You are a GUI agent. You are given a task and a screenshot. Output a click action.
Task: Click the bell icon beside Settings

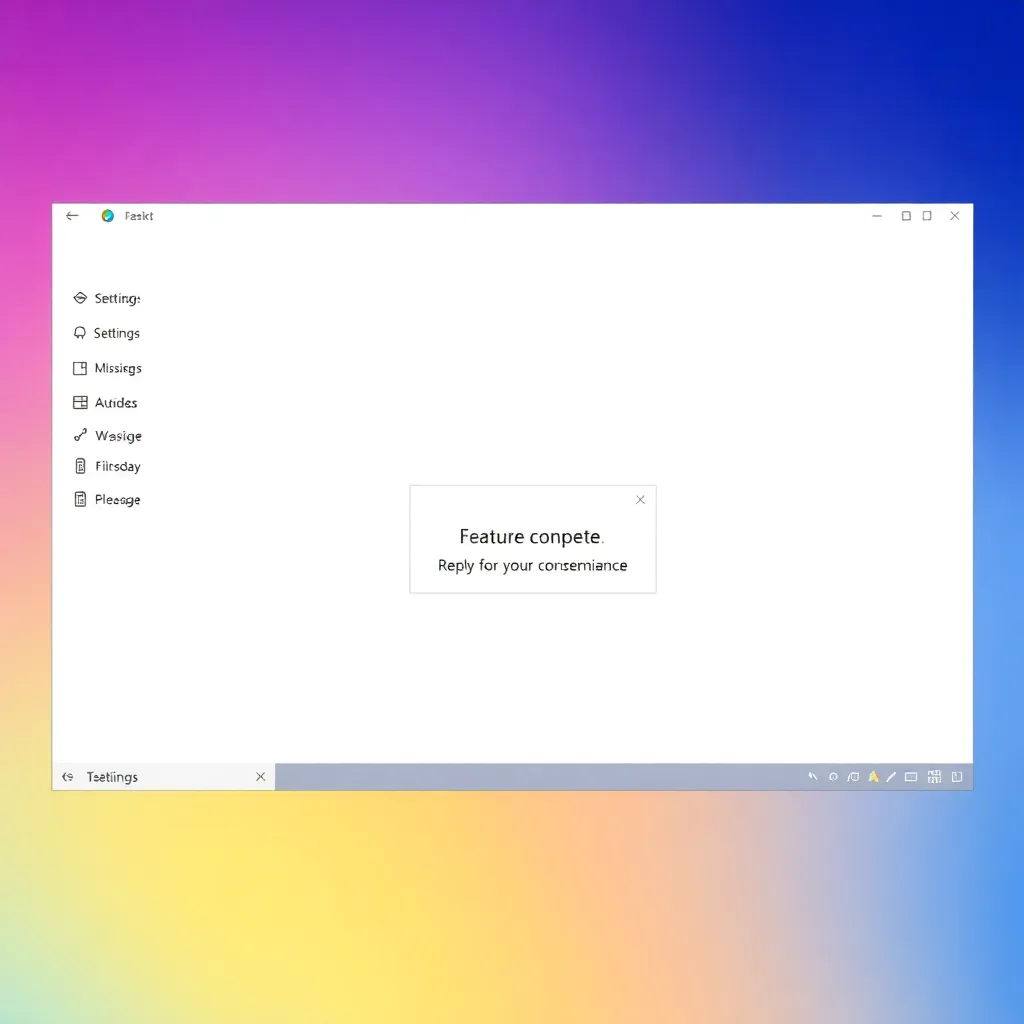(80, 333)
